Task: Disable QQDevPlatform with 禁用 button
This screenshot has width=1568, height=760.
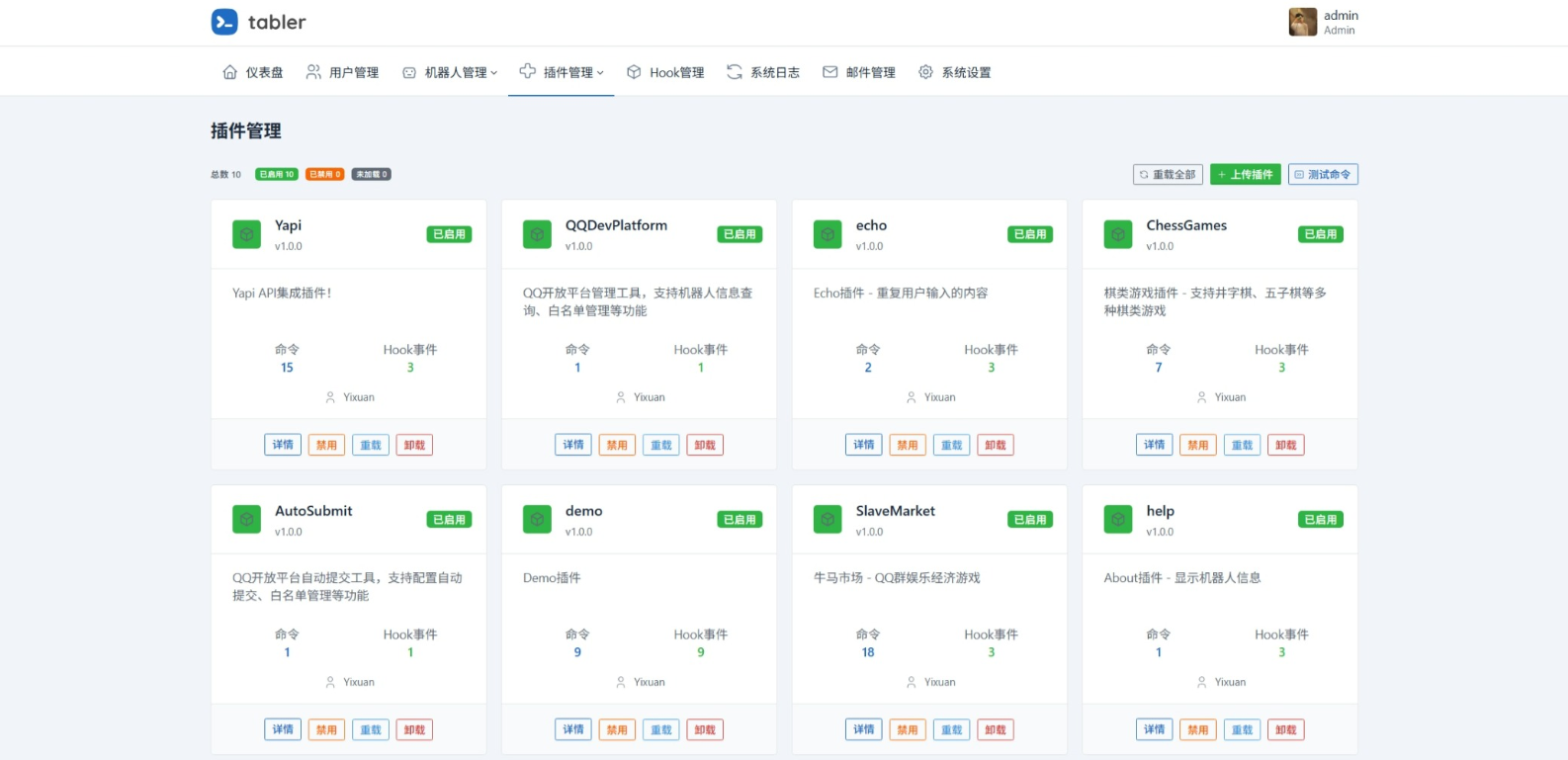Action: click(617, 445)
